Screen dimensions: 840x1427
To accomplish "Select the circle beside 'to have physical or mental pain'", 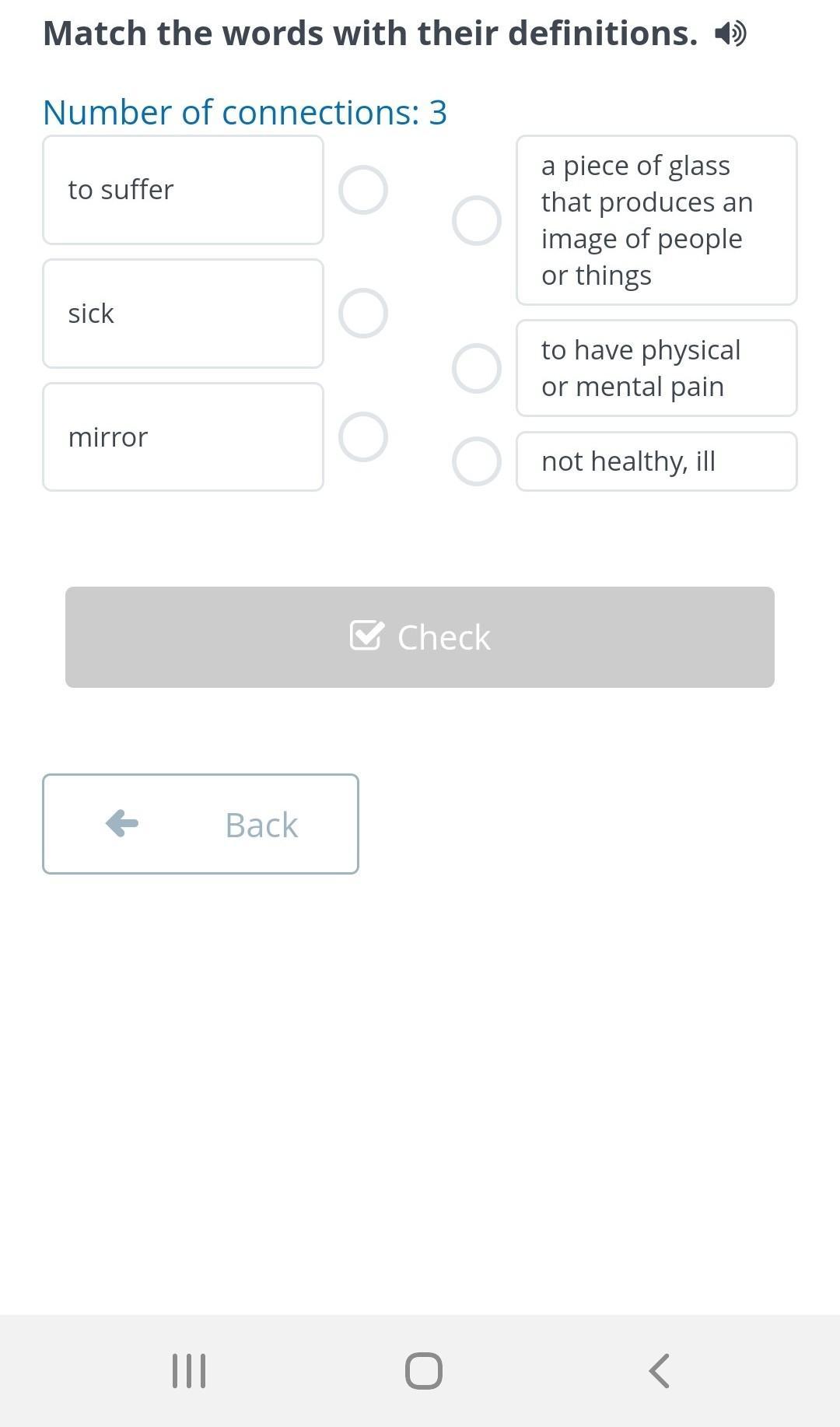I will 477,368.
